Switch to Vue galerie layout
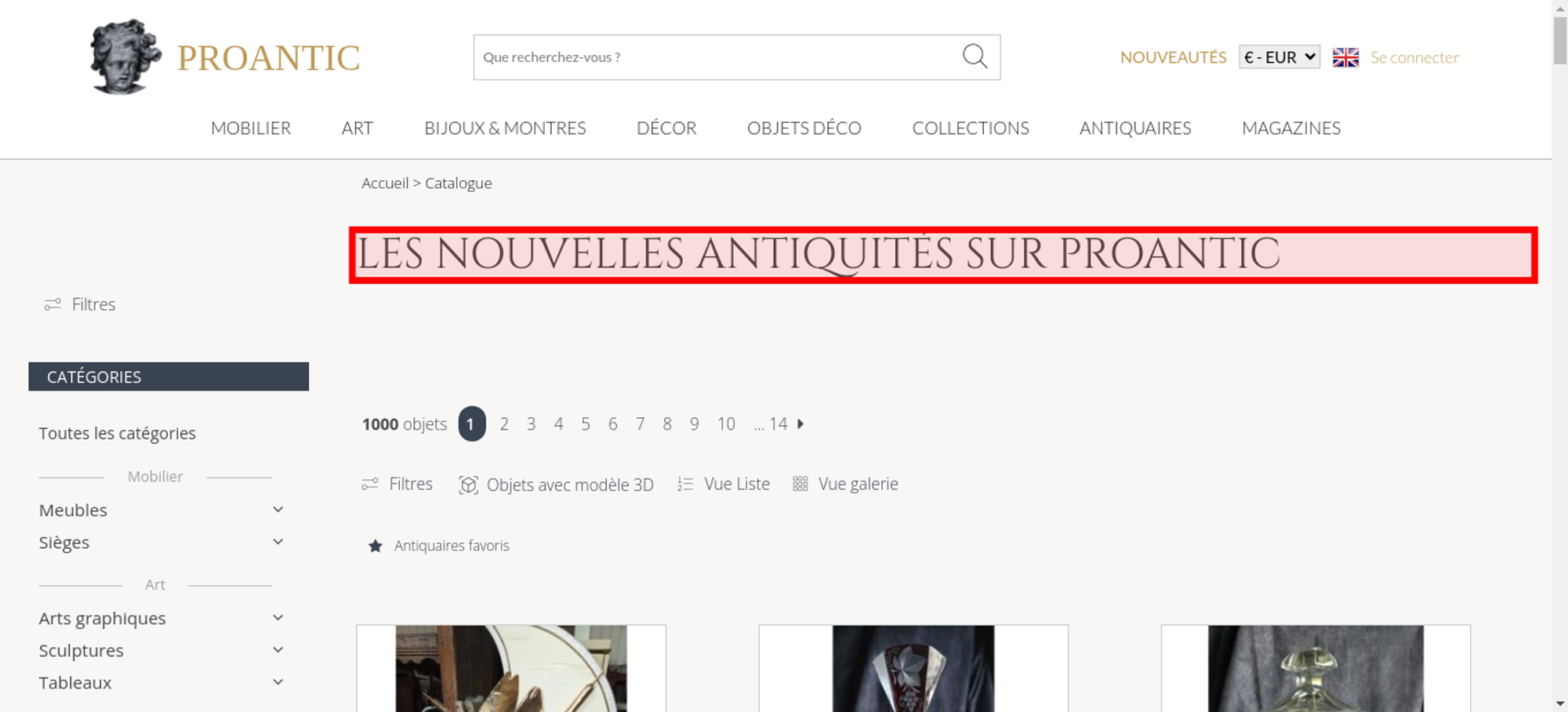 coord(845,484)
